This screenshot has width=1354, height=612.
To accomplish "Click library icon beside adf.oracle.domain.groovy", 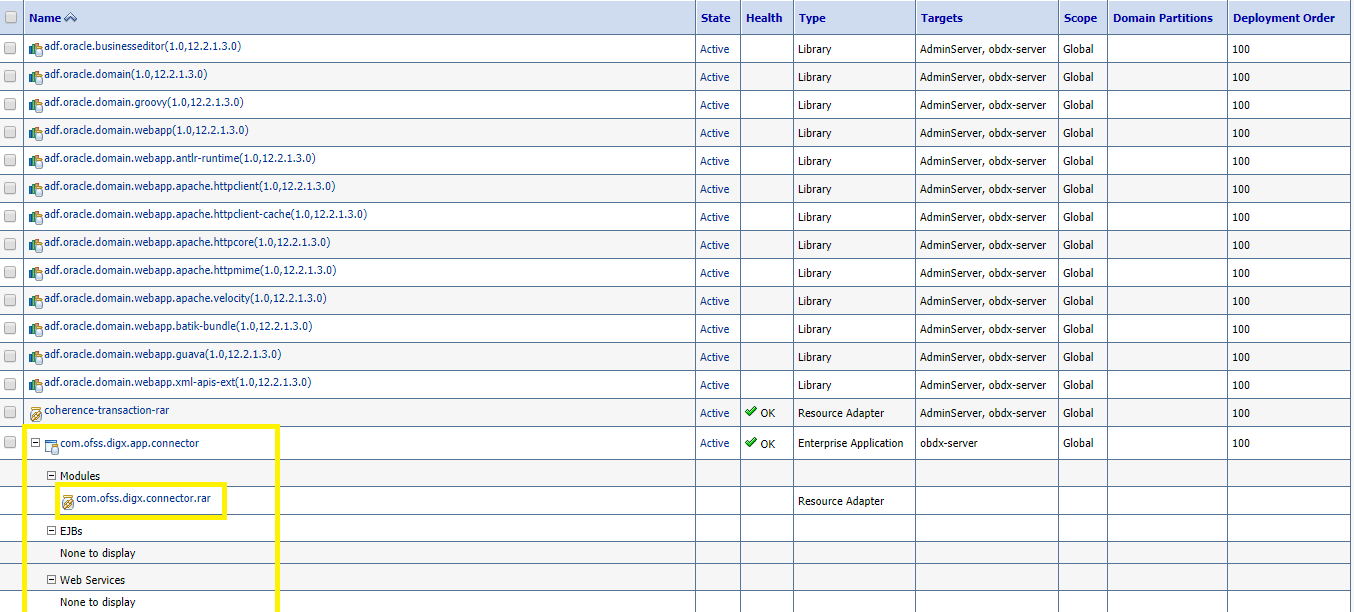I will pyautogui.click(x=36, y=105).
